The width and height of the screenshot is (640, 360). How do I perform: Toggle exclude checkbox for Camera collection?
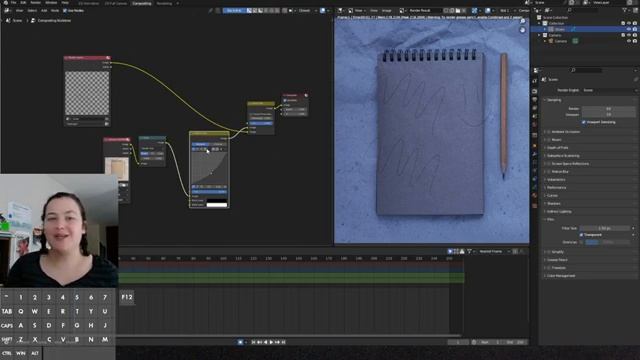coord(623,36)
